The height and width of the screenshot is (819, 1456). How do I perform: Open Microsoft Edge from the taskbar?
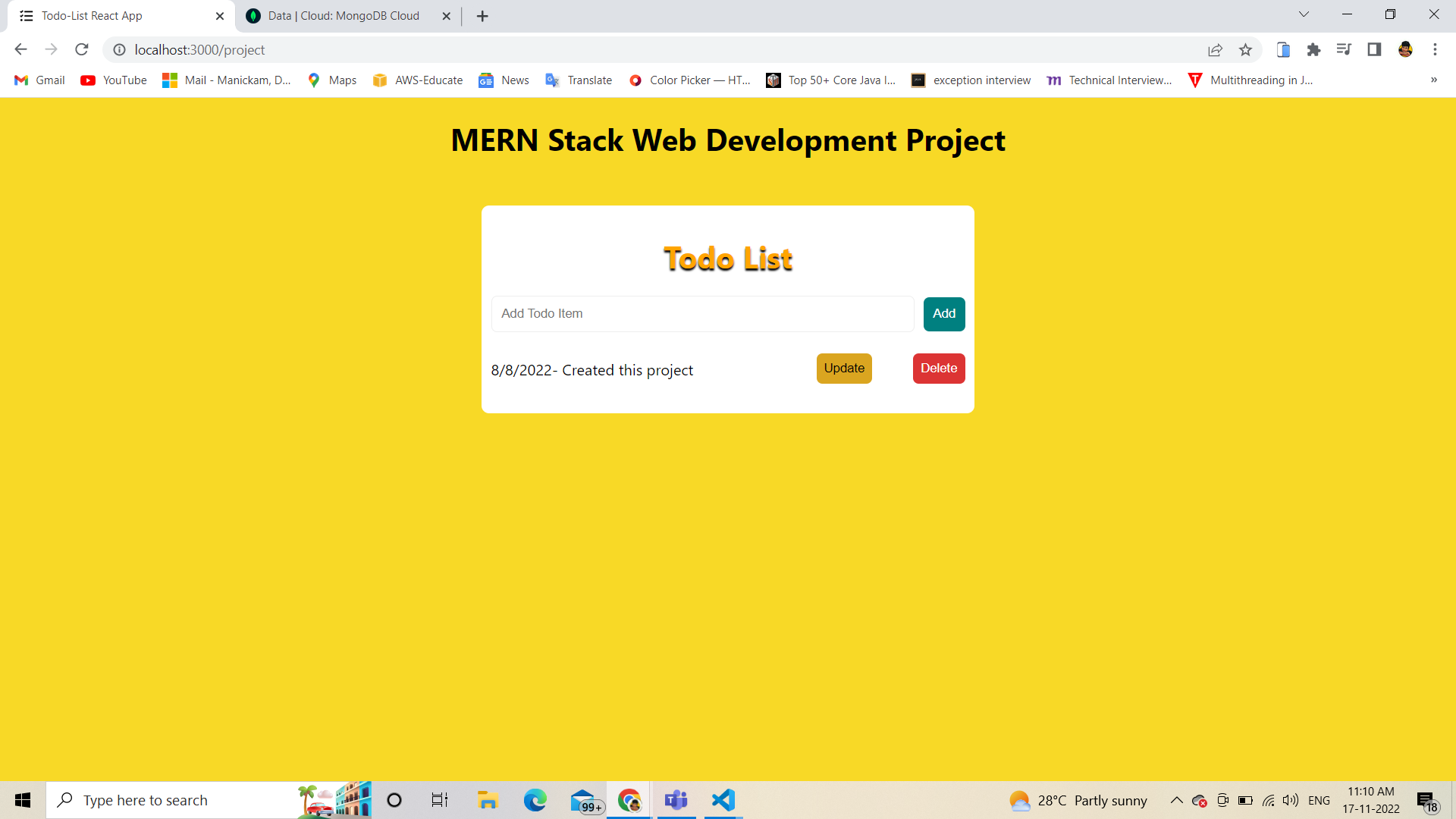[x=535, y=800]
